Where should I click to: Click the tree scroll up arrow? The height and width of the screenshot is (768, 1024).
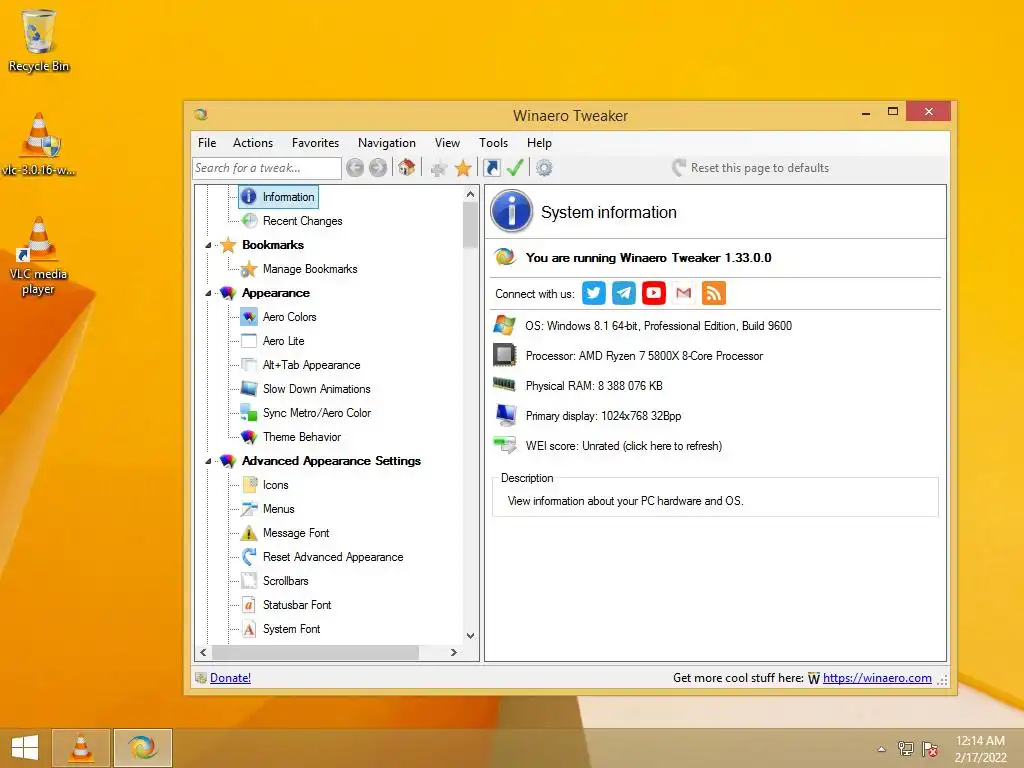click(x=470, y=194)
